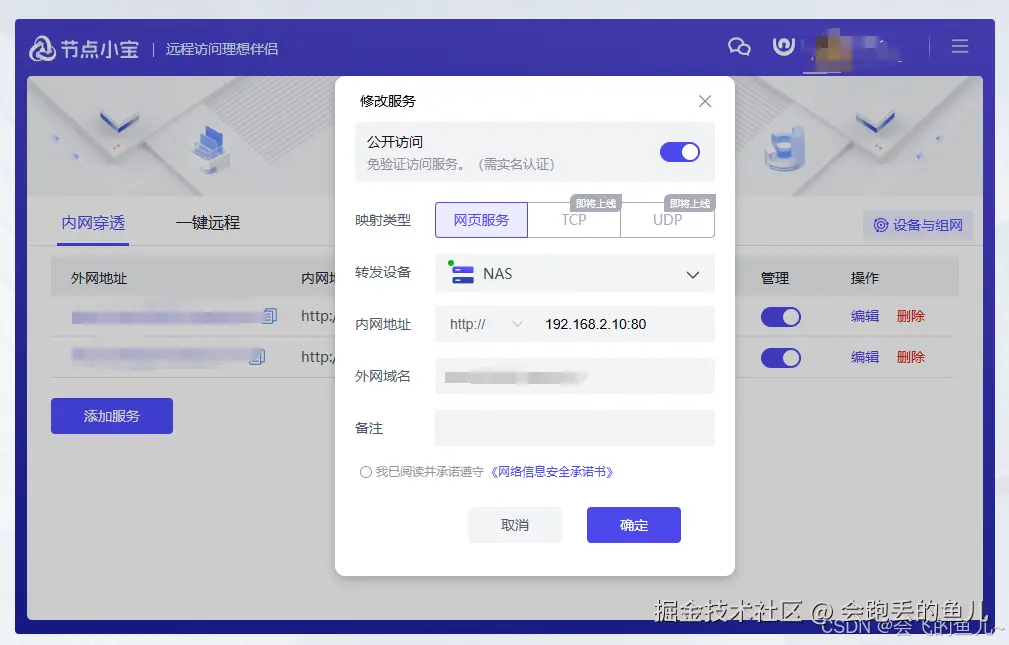Viewport: 1009px width, 645px height.
Task: Click inside the 备注 input field
Action: (x=575, y=428)
